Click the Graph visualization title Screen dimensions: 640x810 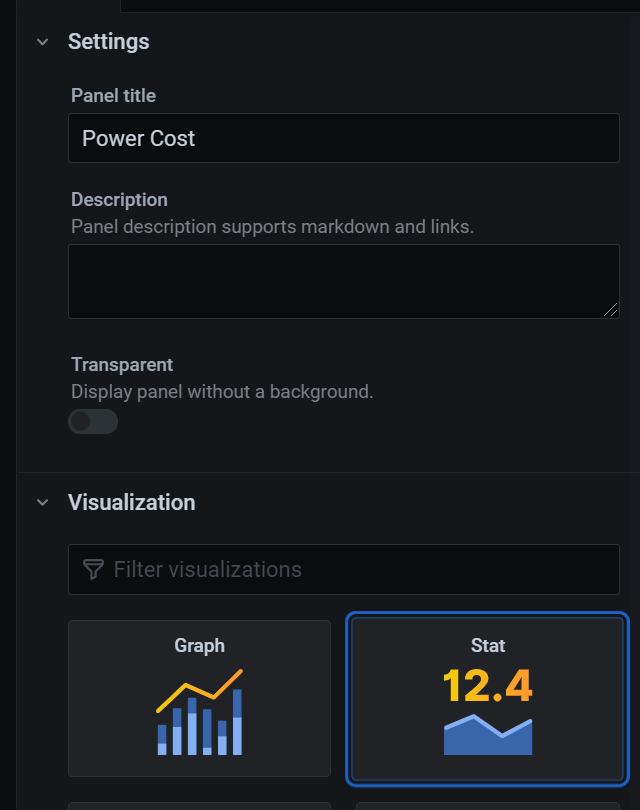200,646
